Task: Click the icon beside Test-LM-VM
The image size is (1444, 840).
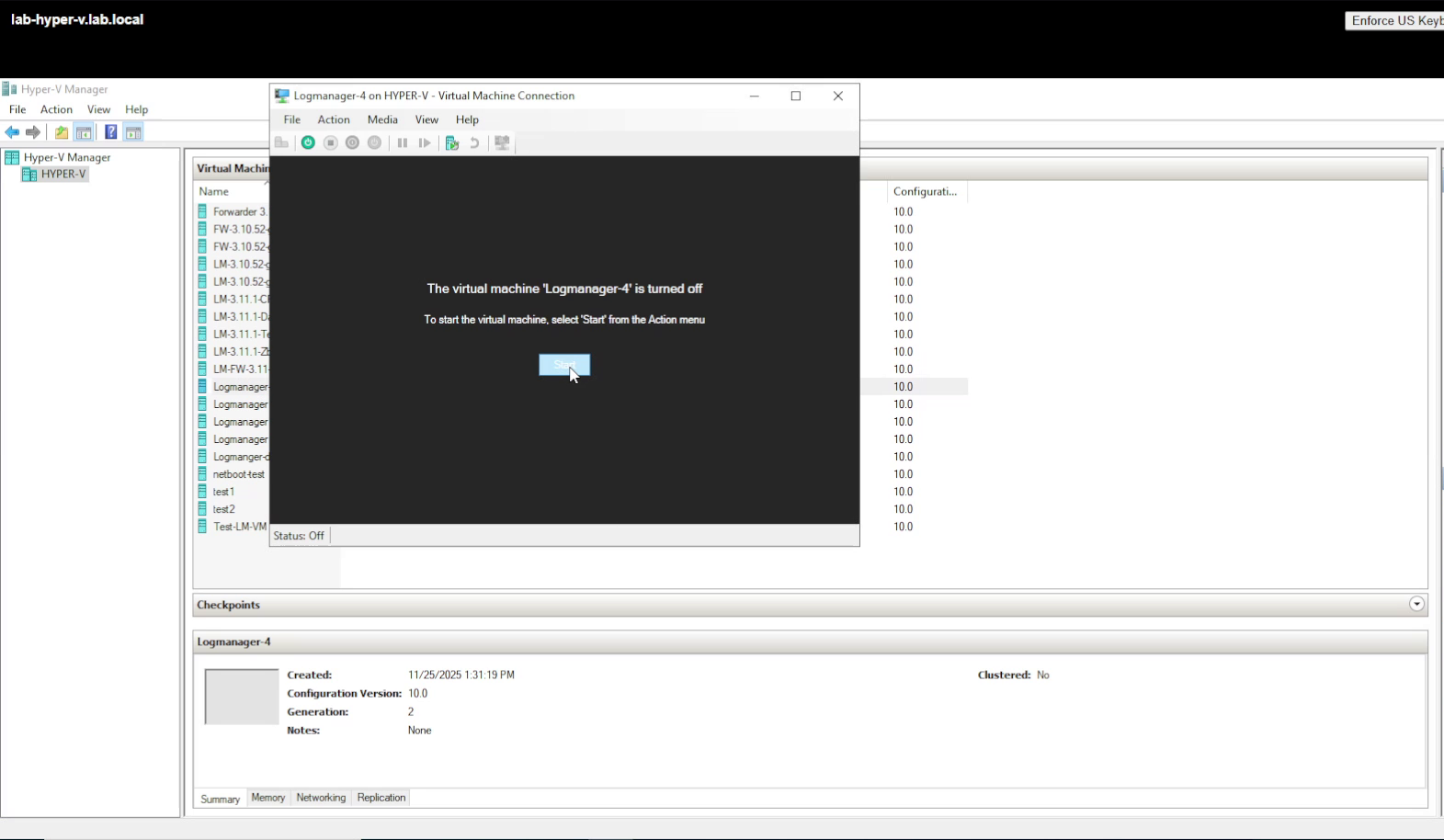Action: [x=202, y=527]
